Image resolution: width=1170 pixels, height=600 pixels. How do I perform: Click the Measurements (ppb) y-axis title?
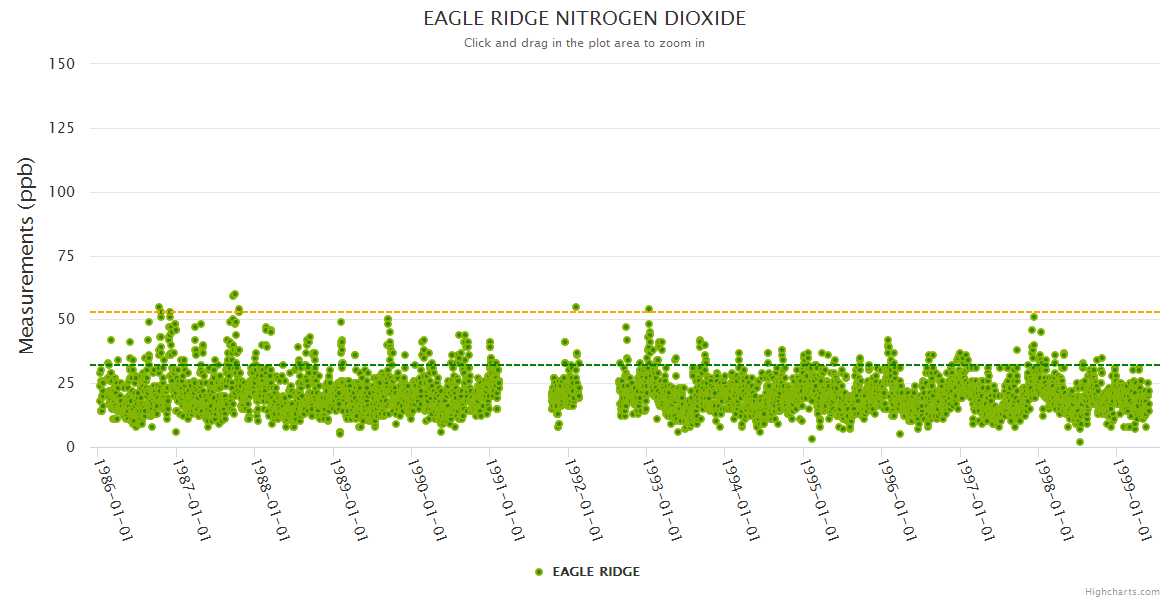tap(27, 255)
